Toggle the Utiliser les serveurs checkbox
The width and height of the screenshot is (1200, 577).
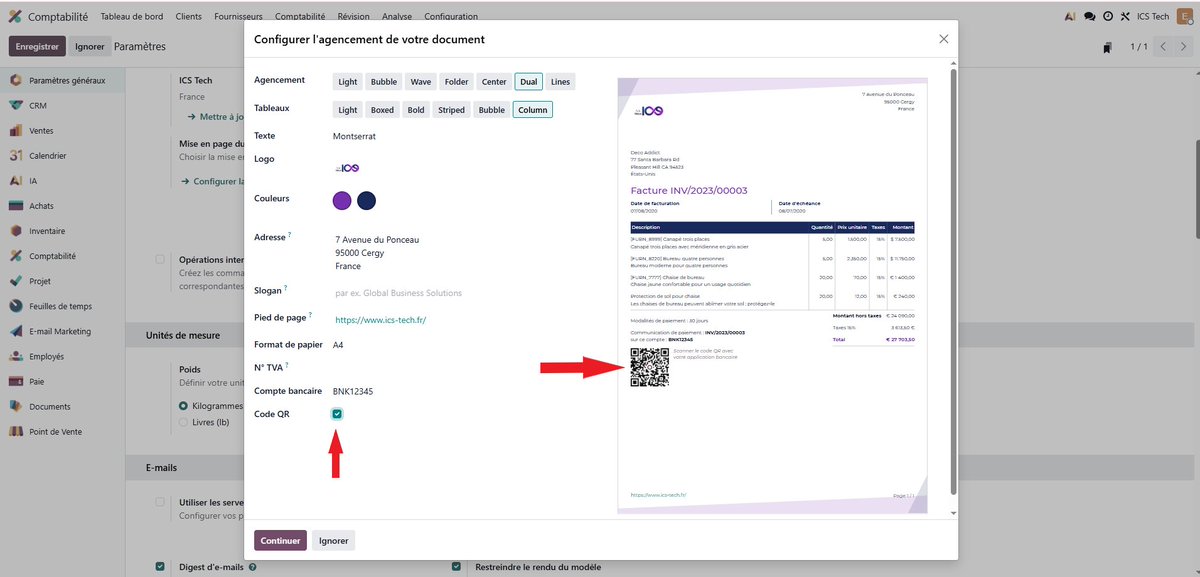pos(160,502)
